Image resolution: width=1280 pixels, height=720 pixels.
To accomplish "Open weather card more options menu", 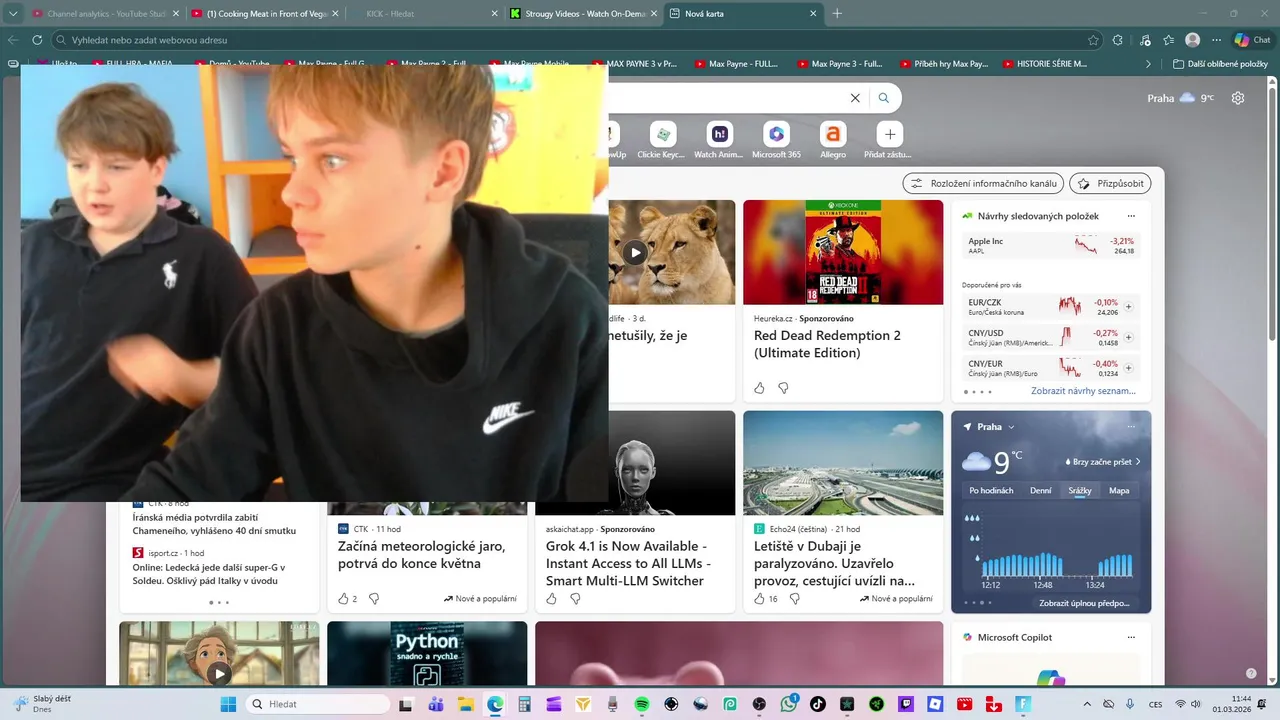I will coord(1131,427).
